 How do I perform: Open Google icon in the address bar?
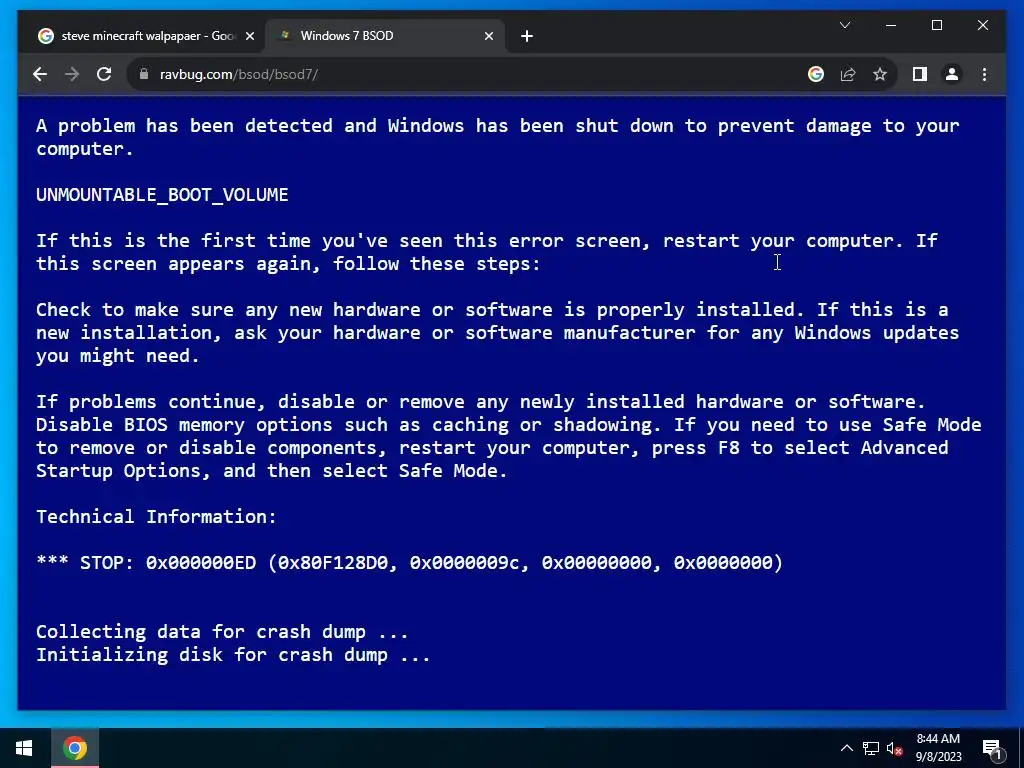click(x=816, y=74)
